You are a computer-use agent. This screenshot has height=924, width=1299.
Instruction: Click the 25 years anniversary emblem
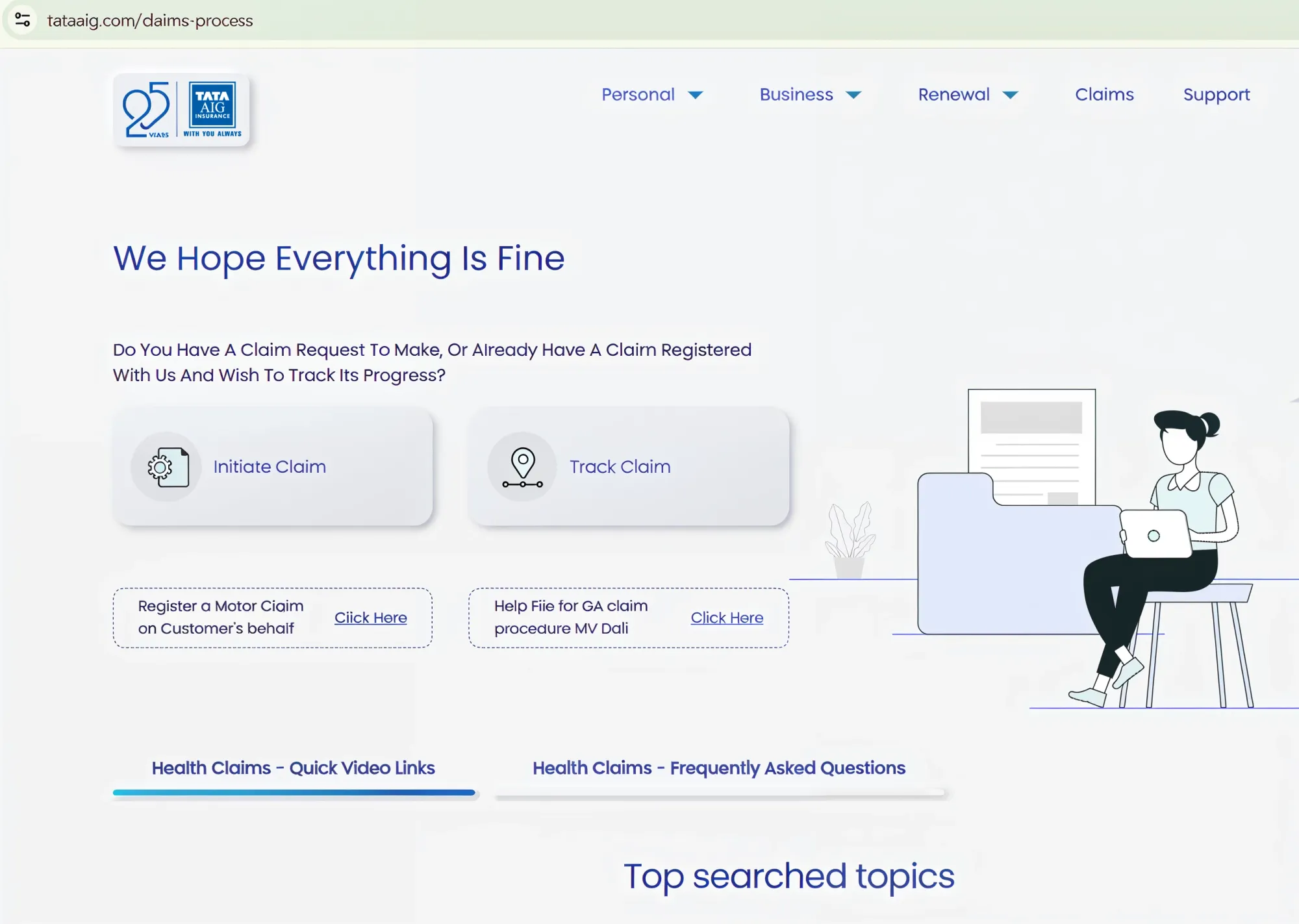[x=147, y=109]
